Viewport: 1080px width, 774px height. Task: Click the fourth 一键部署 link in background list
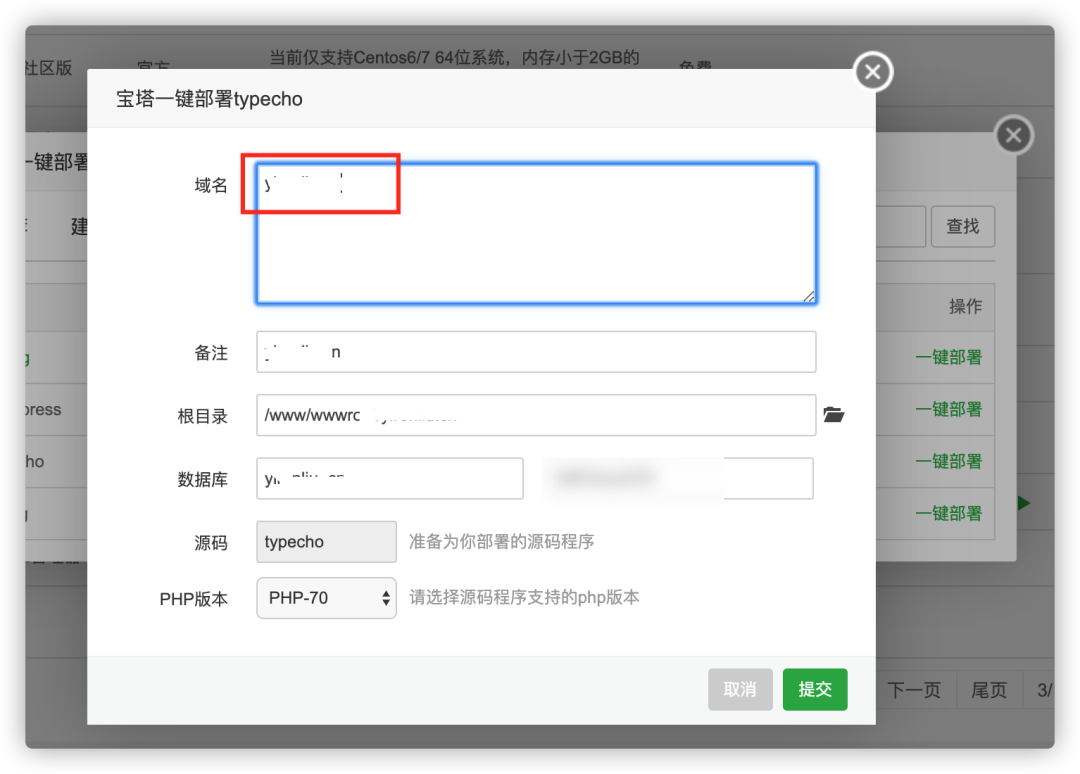pyautogui.click(x=948, y=514)
